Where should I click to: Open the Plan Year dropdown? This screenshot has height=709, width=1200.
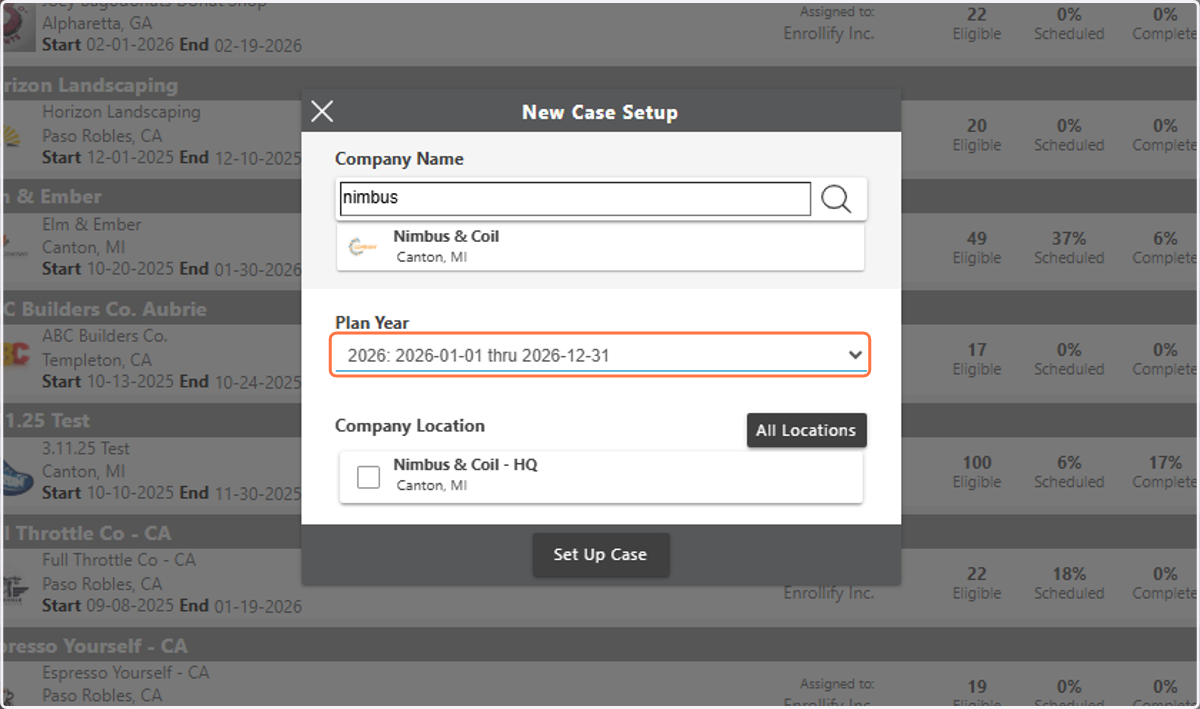click(x=600, y=355)
